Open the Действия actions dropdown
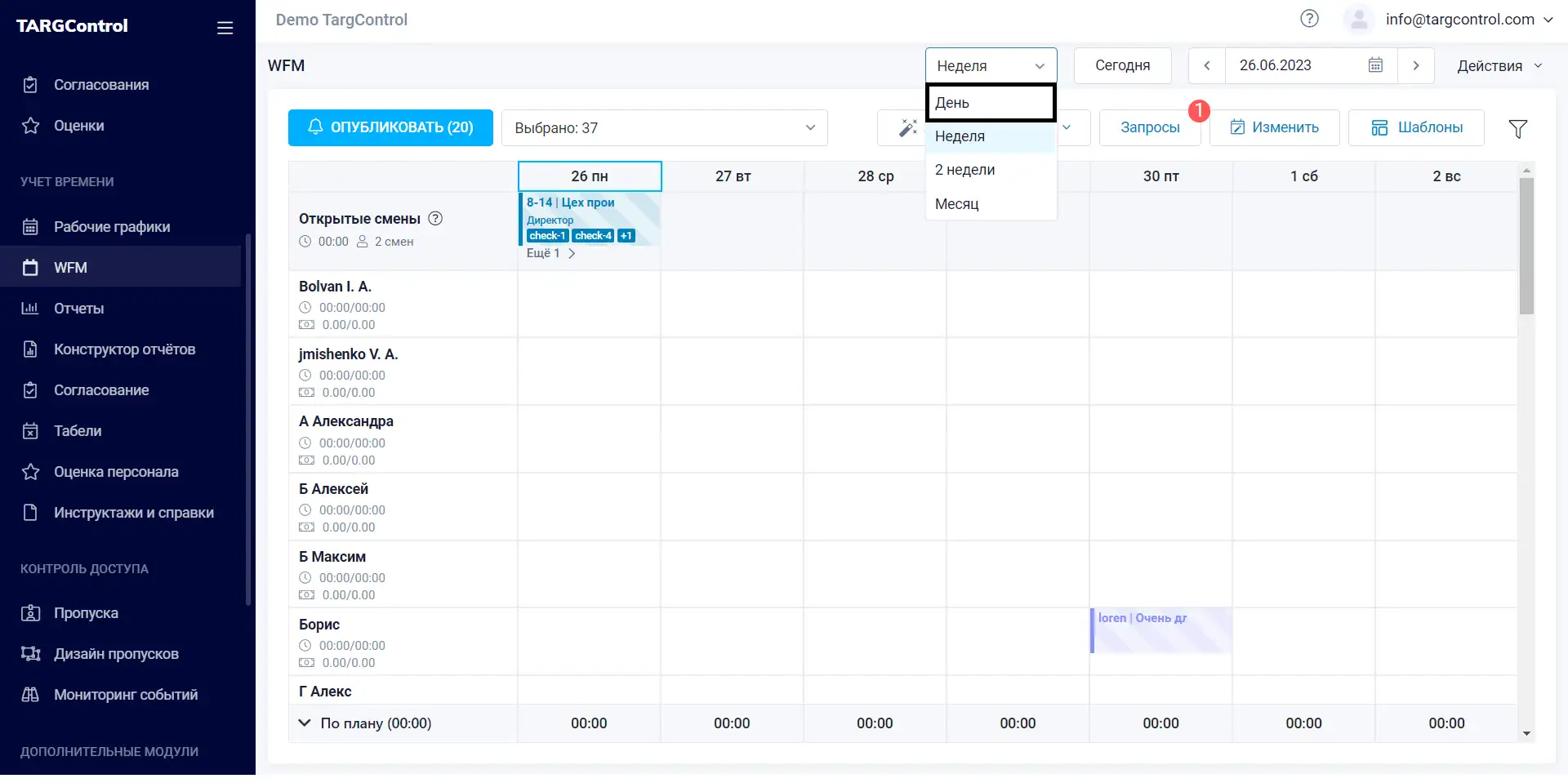Screen dimensions: 1568x783 [1499, 65]
